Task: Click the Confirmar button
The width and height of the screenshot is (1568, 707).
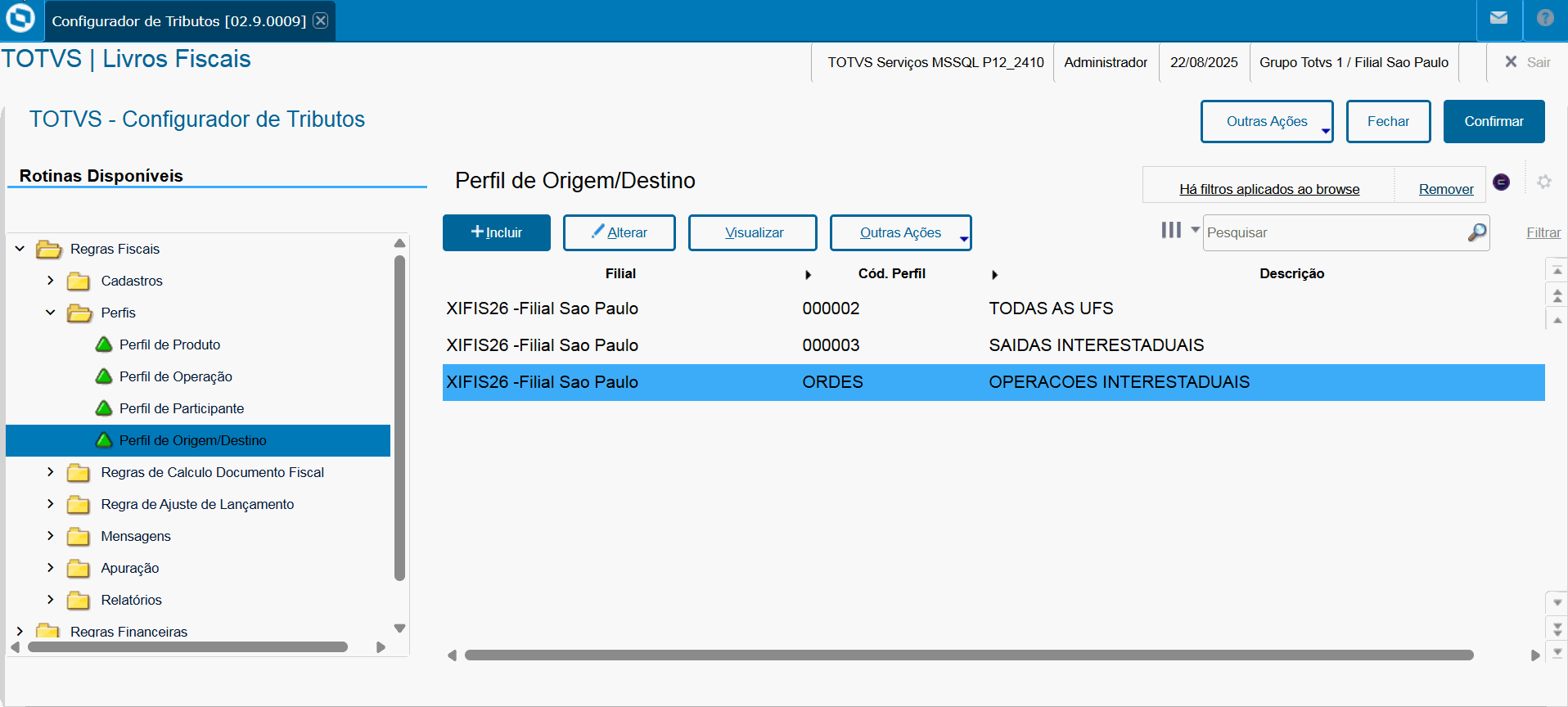Action: point(1494,121)
